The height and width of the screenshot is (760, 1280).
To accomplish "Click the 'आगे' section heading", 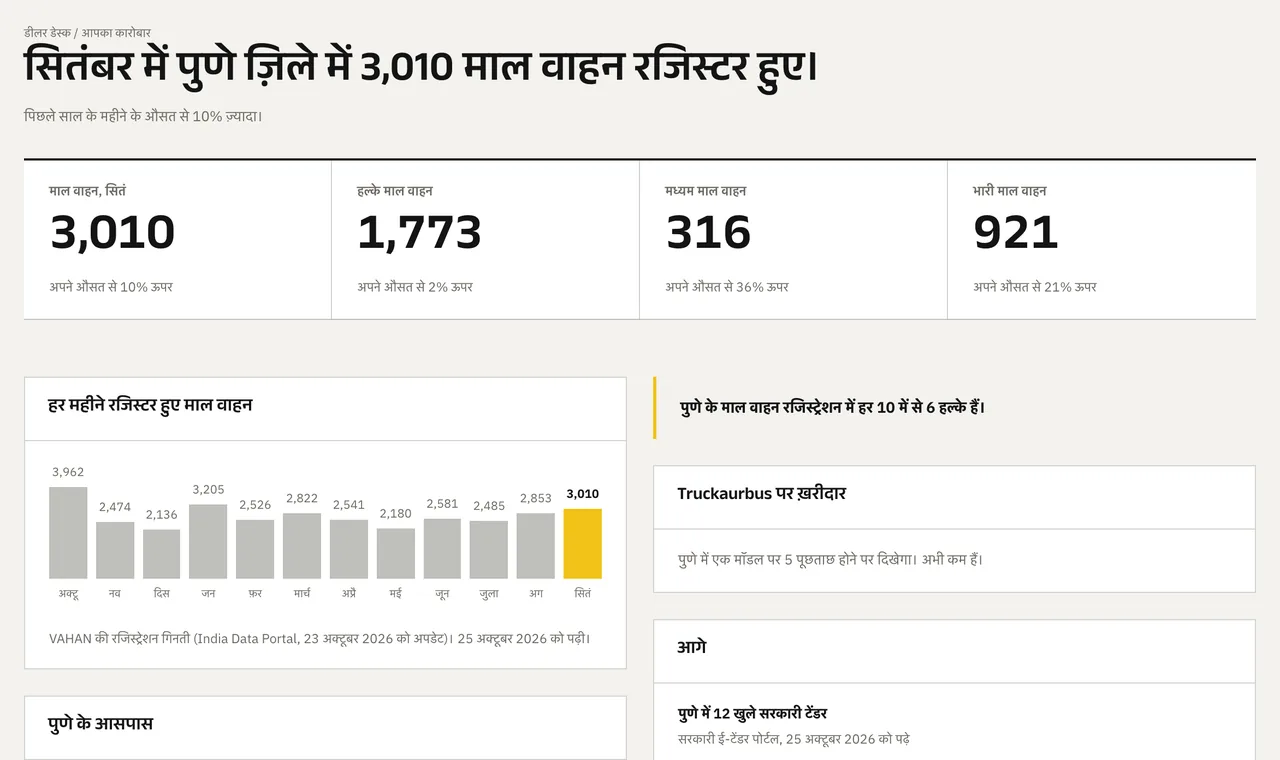I will (692, 647).
